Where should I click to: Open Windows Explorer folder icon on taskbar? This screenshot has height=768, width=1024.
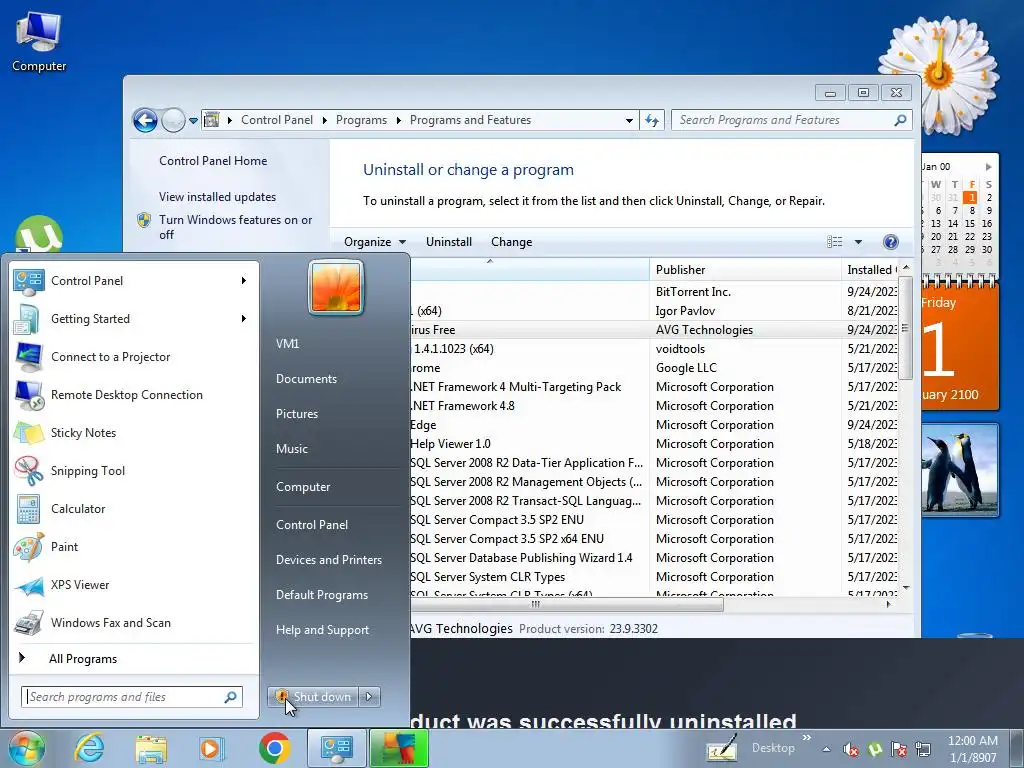(x=151, y=748)
